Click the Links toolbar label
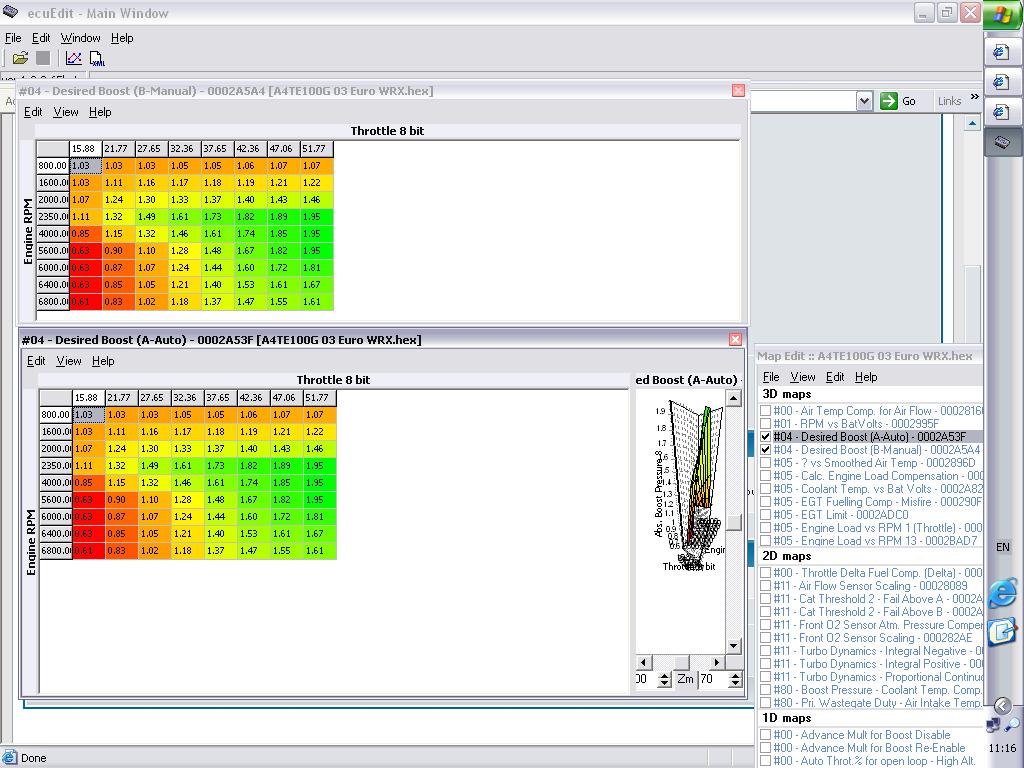Viewport: 1024px width, 768px height. tap(950, 101)
